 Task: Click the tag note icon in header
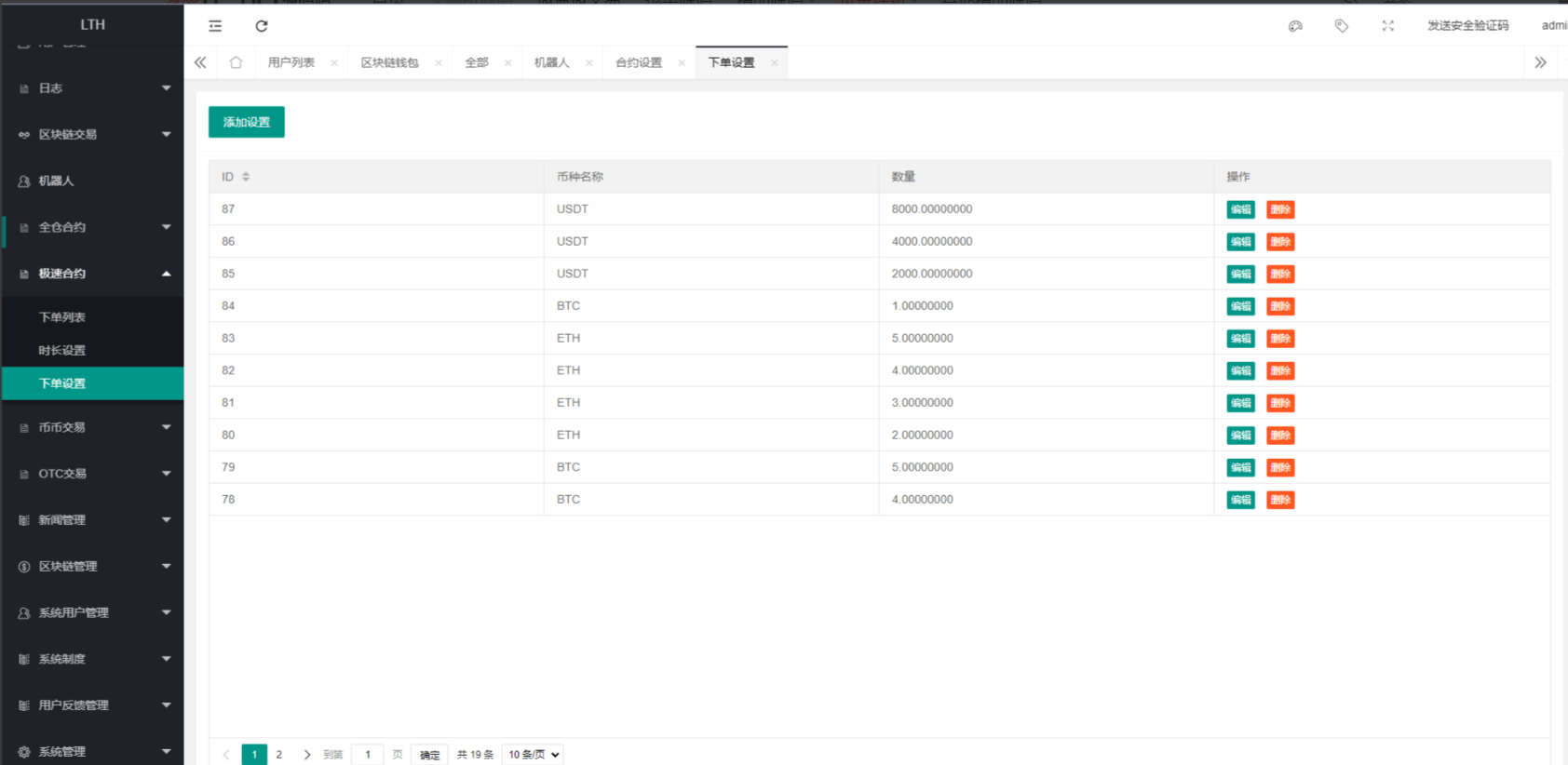tap(1342, 26)
